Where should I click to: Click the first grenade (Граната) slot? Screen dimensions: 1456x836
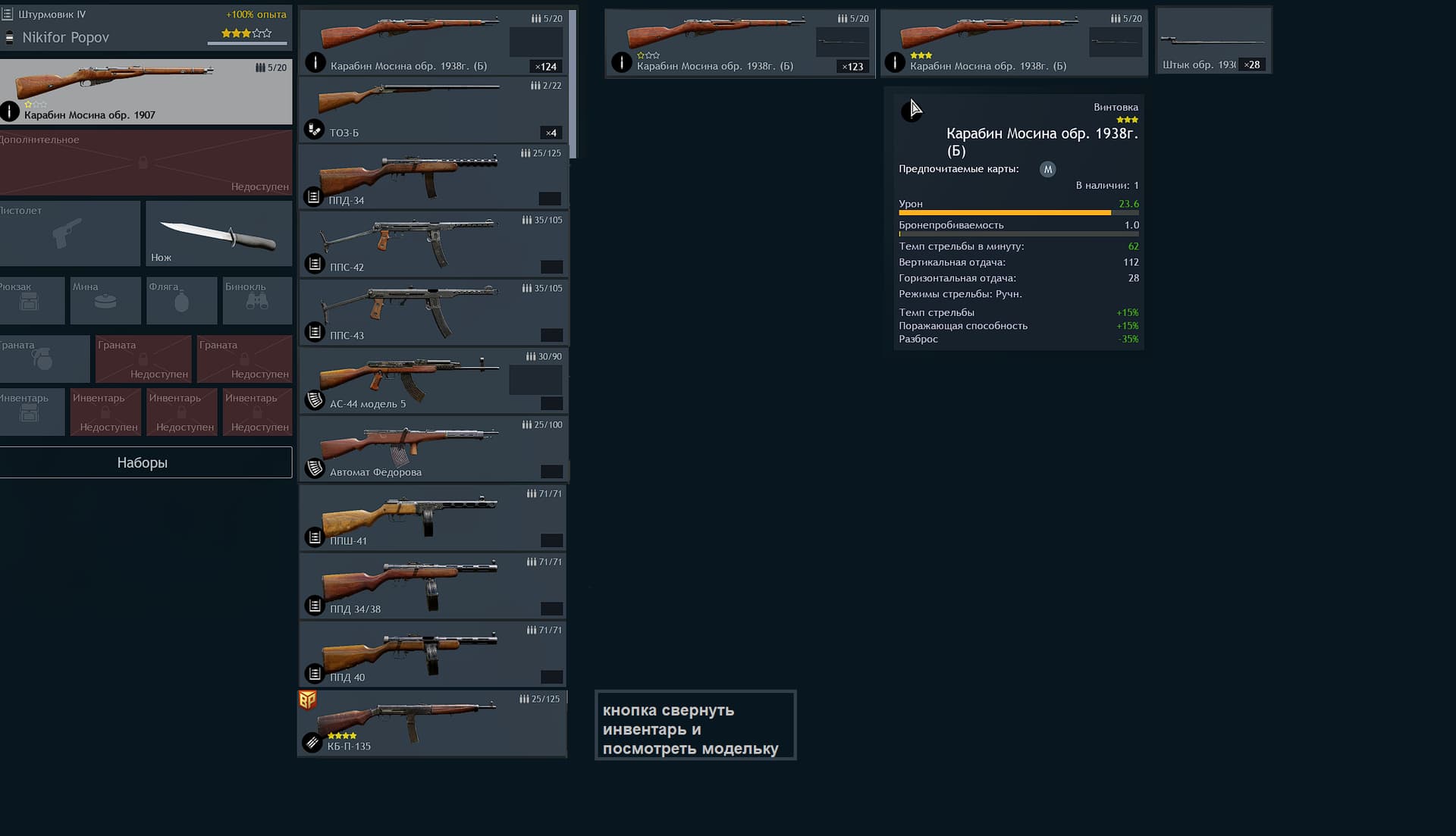click(x=43, y=359)
